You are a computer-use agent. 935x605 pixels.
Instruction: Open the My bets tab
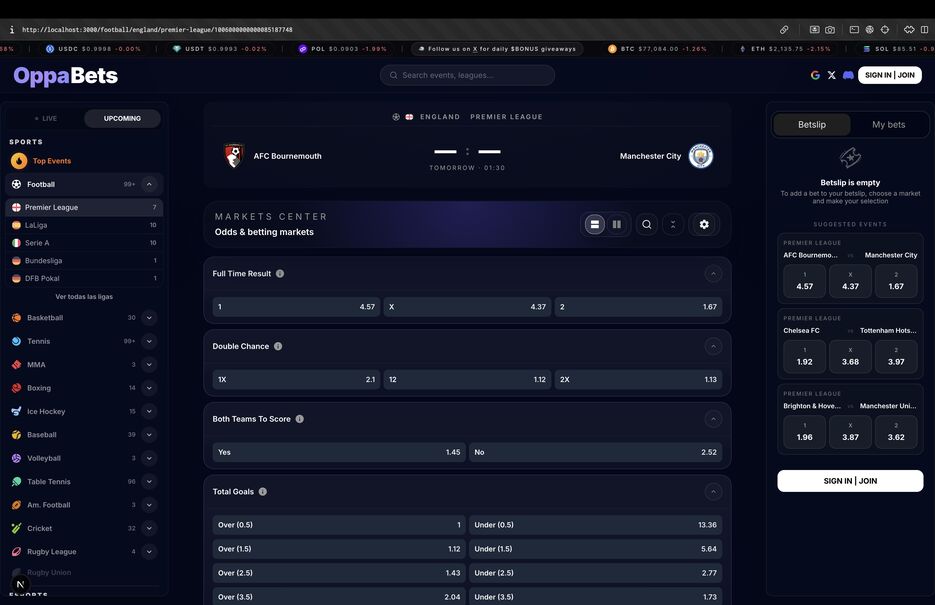click(888, 125)
